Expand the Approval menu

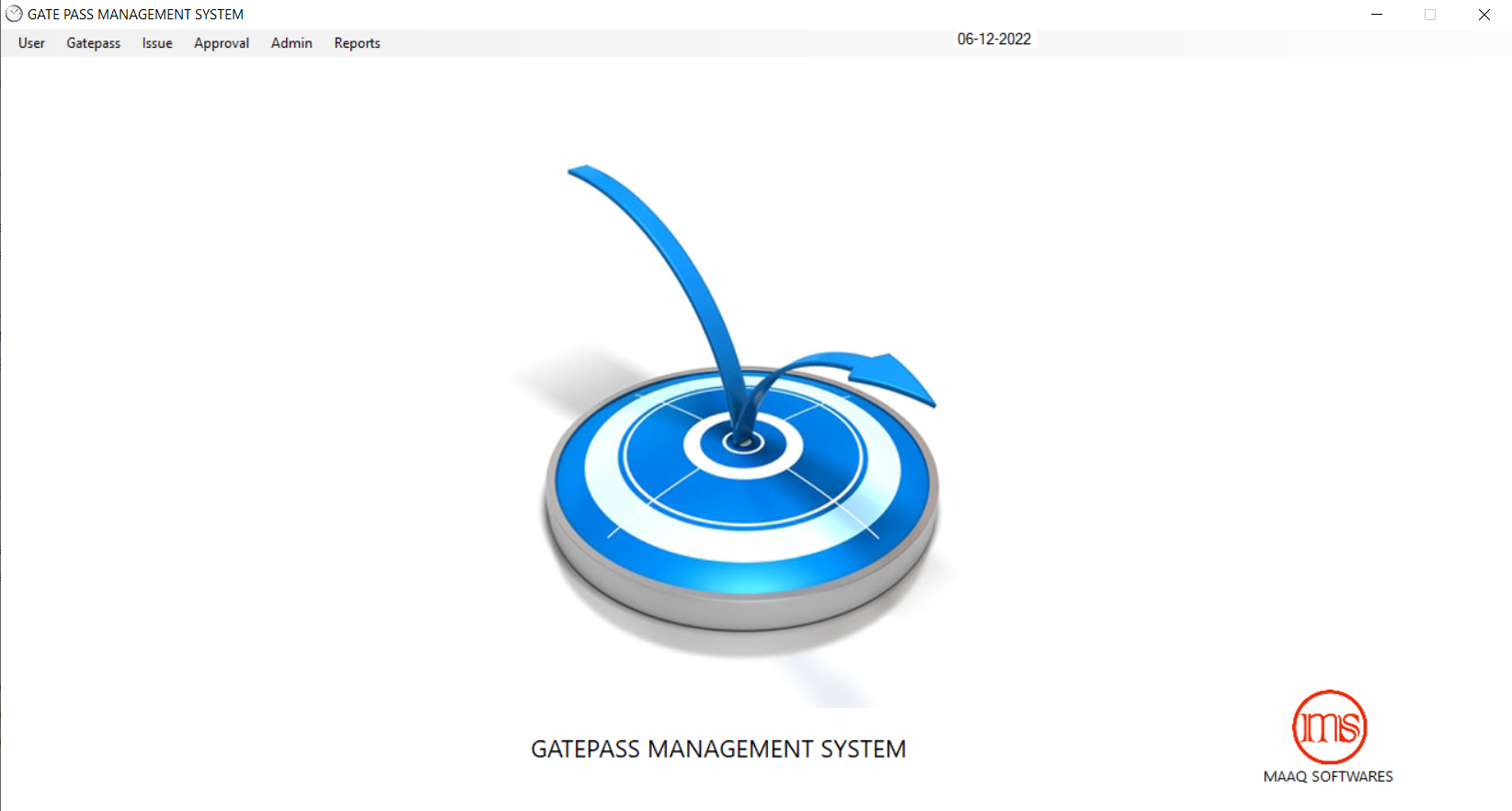coord(221,43)
